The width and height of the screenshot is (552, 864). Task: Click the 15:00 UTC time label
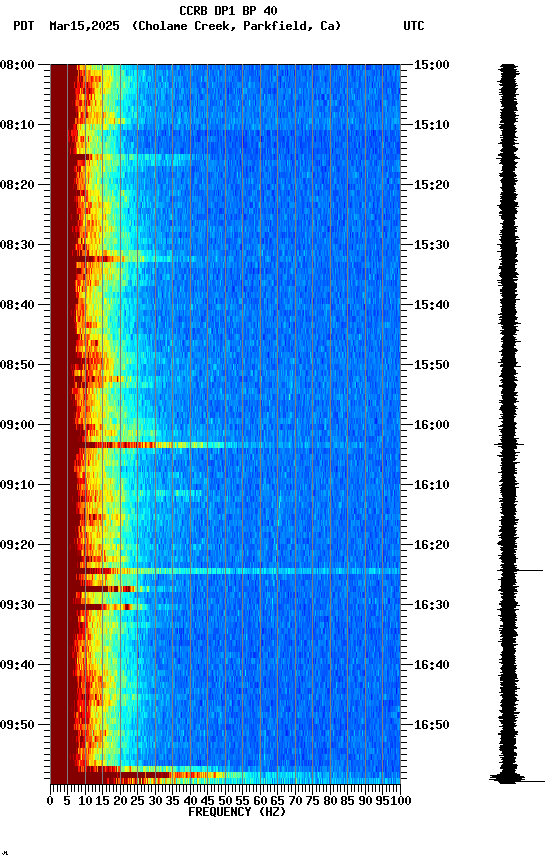point(432,65)
